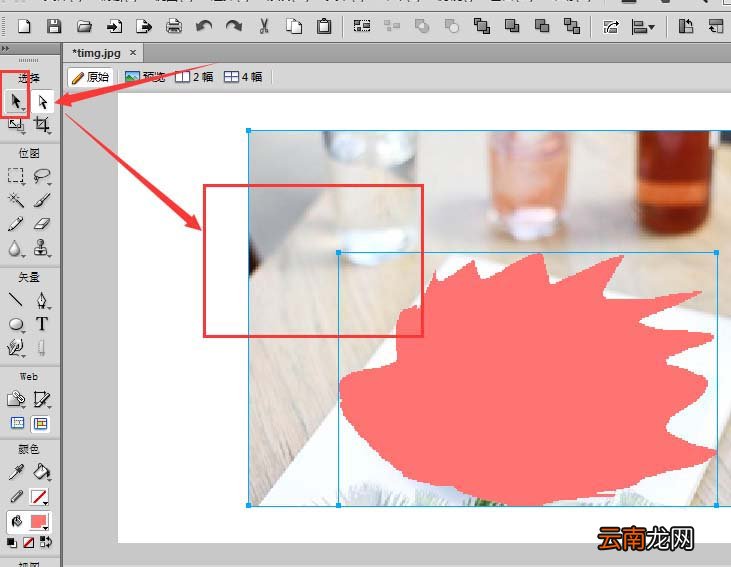Select the Subselection tool
The height and width of the screenshot is (567, 731).
42,101
